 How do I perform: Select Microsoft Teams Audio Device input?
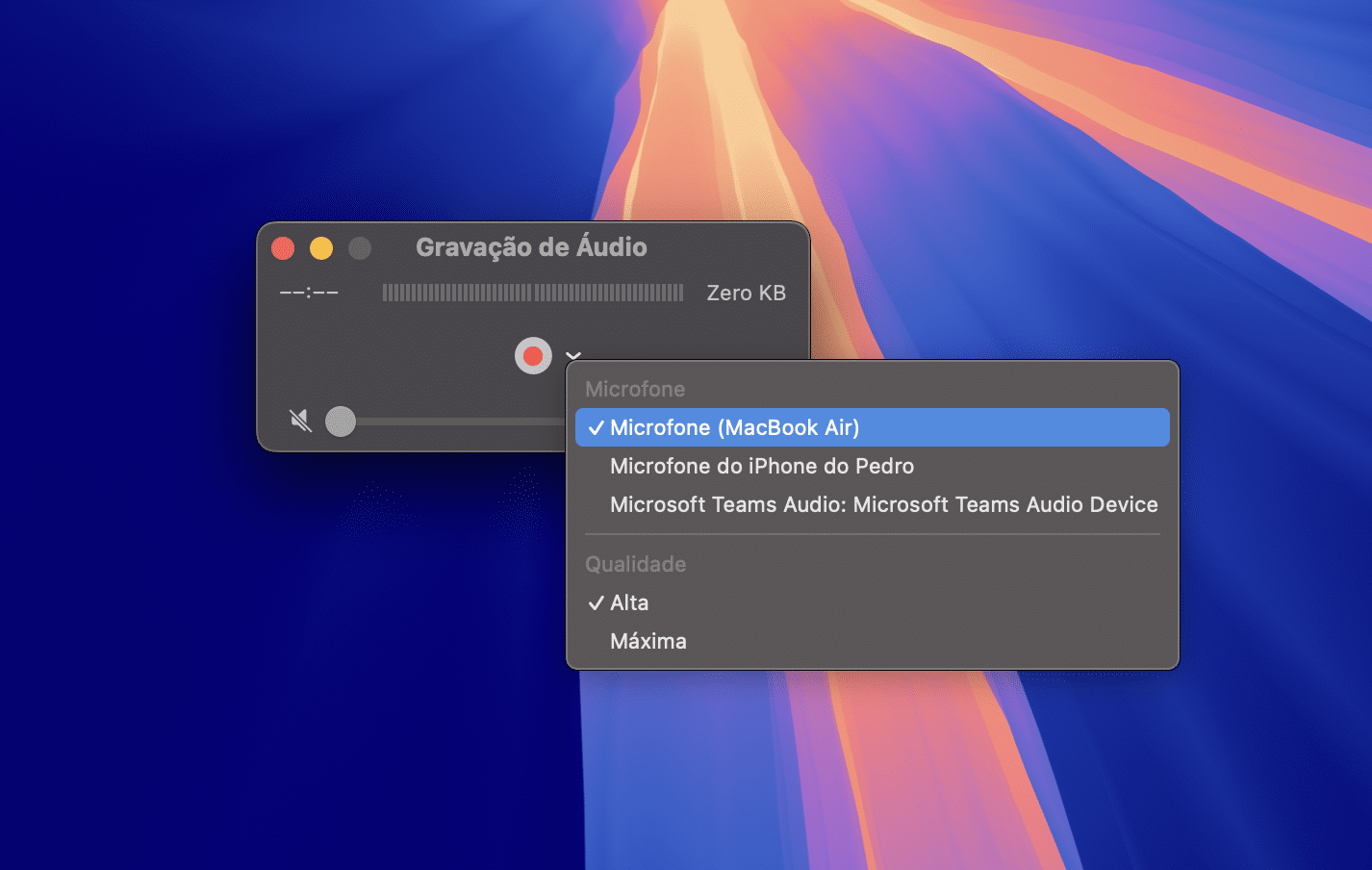(873, 504)
